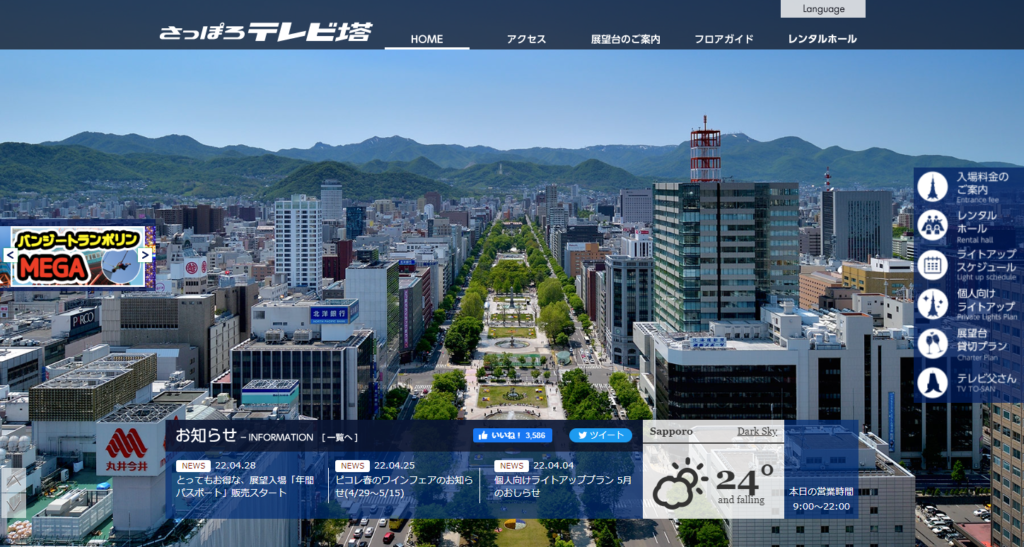Open the ライトアップスケジュール link text

[x=986, y=260]
